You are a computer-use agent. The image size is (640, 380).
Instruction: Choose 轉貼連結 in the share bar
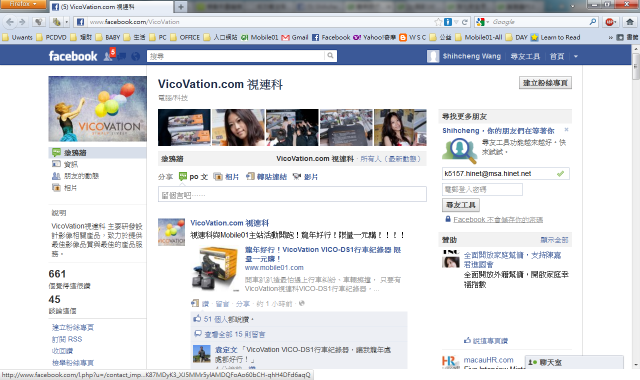tap(266, 177)
